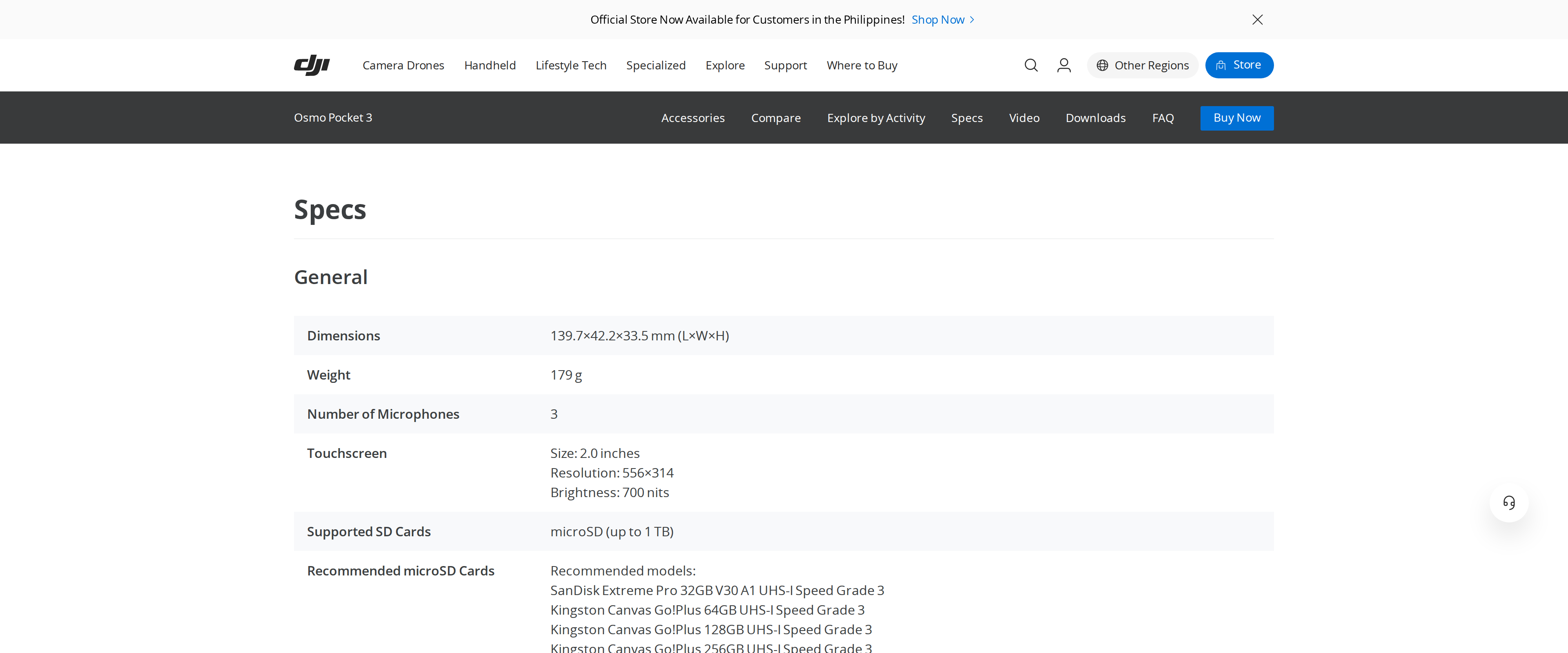1568x653 pixels.
Task: Open the Lifestyle Tech menu
Action: point(571,65)
